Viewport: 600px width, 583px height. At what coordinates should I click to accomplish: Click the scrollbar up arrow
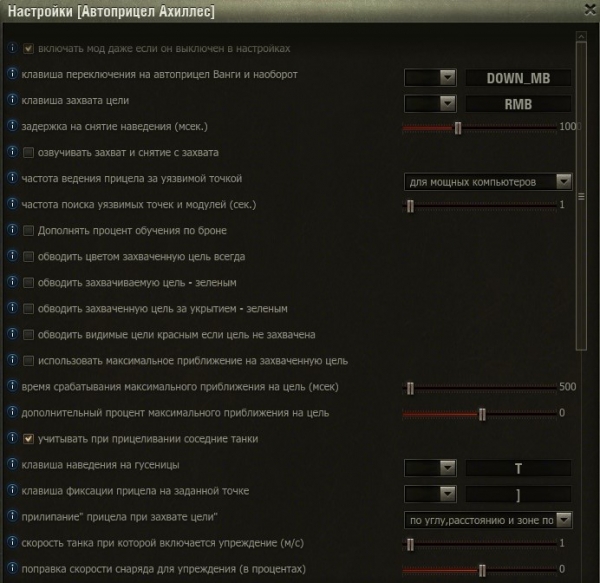coord(581,36)
